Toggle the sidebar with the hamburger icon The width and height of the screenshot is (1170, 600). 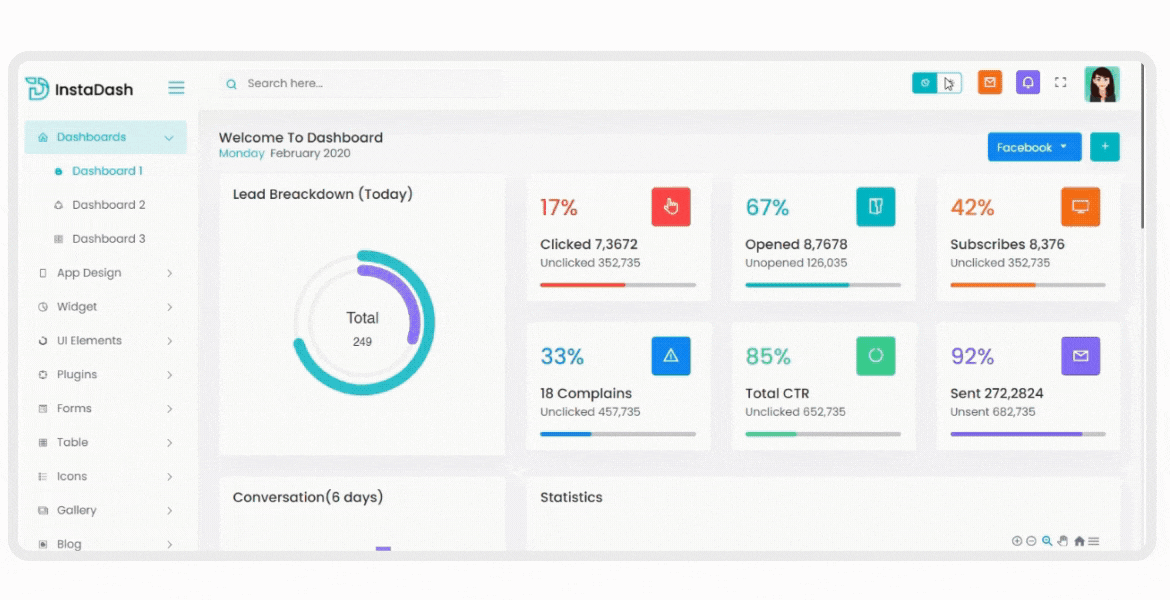pyautogui.click(x=176, y=88)
